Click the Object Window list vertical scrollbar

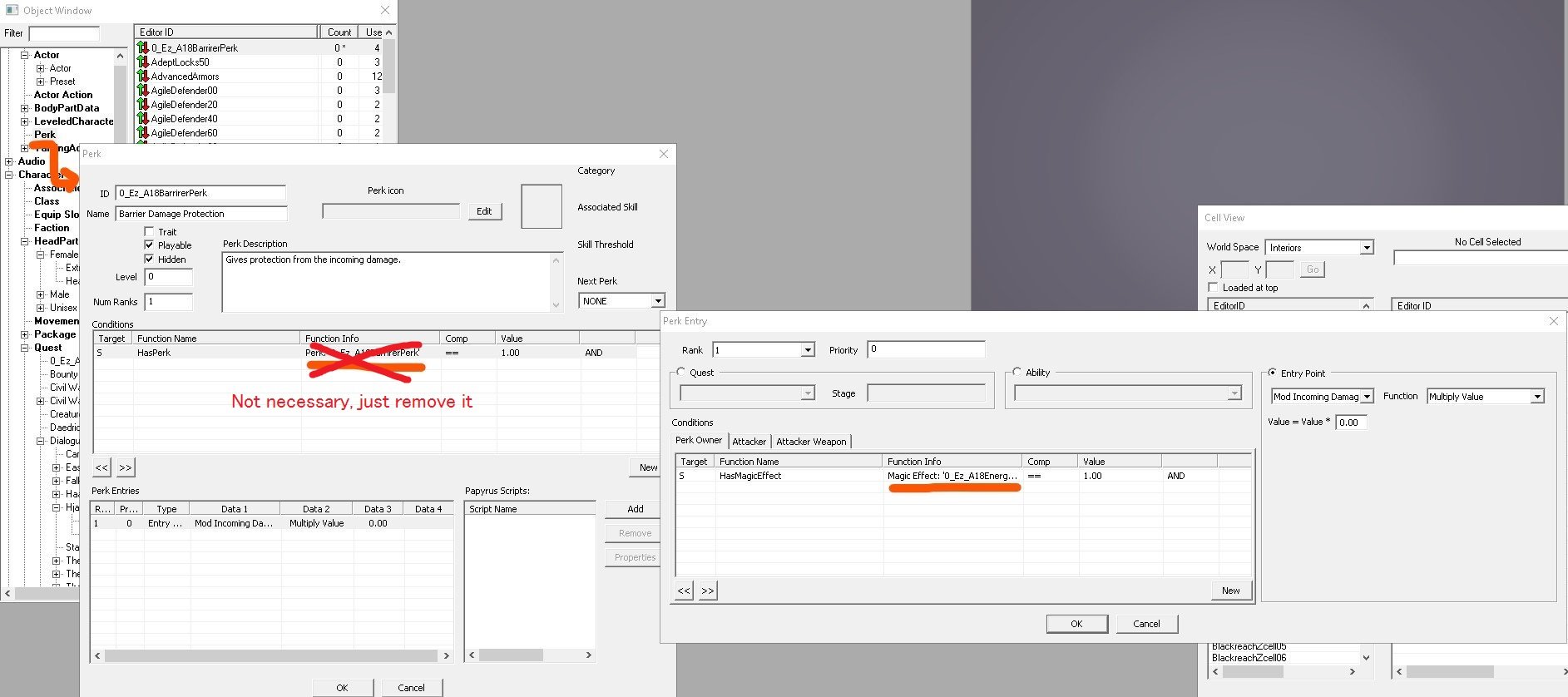pos(388,83)
